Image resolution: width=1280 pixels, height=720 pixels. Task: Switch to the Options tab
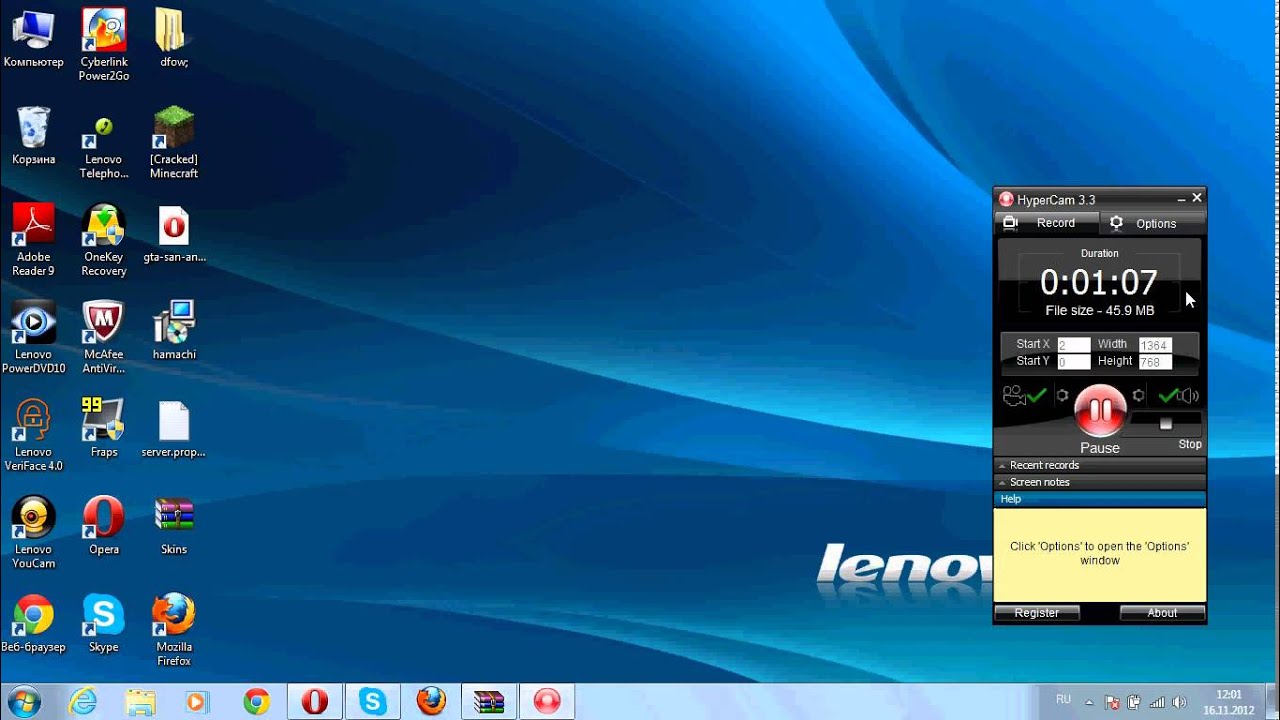pyautogui.click(x=1153, y=223)
